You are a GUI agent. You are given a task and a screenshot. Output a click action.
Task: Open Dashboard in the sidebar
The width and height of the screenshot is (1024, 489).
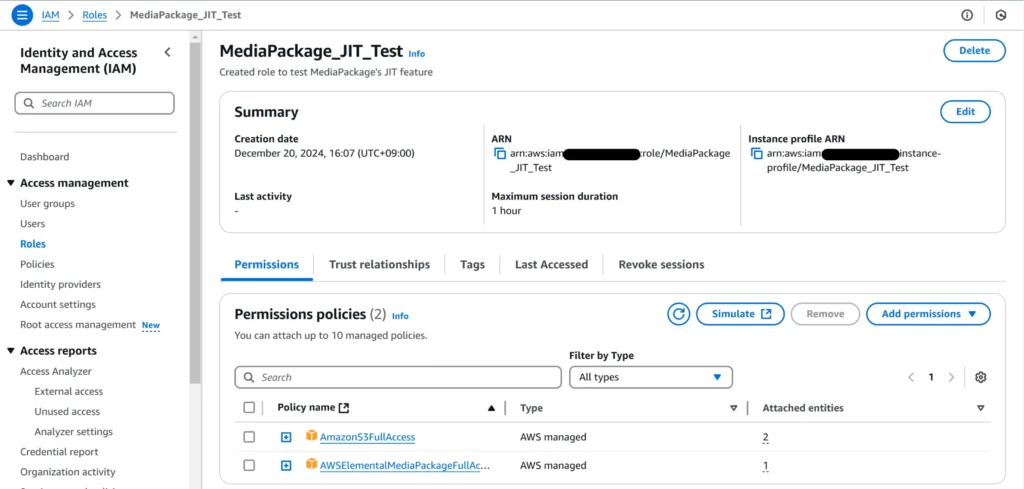(44, 157)
